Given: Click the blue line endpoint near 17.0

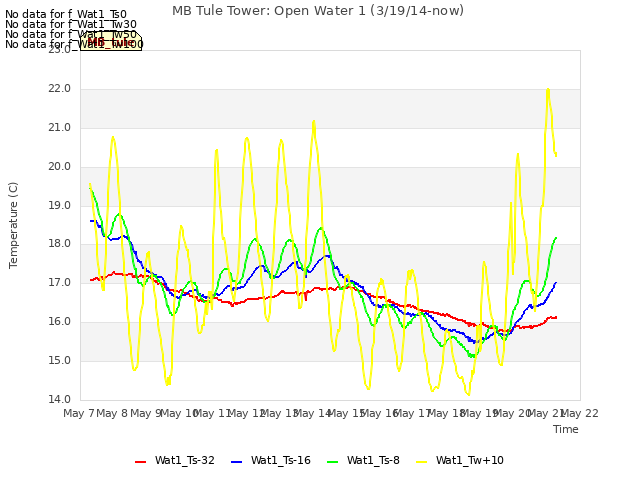Looking at the screenshot, I should [556, 282].
